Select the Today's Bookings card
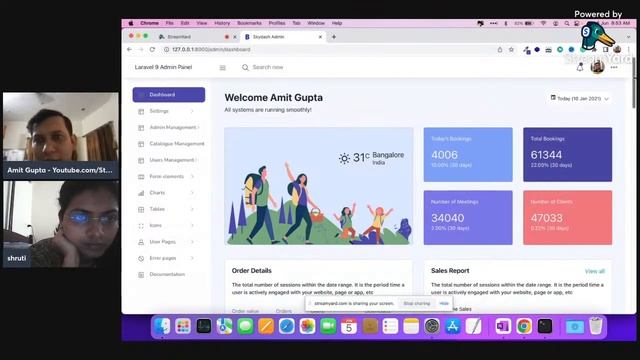This screenshot has height=360, width=640. pos(468,155)
